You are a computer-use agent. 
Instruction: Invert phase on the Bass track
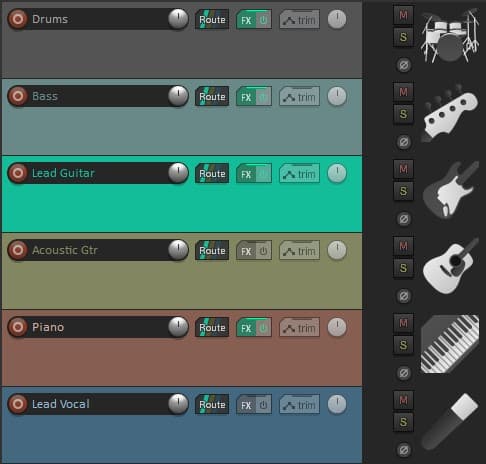pos(404,142)
